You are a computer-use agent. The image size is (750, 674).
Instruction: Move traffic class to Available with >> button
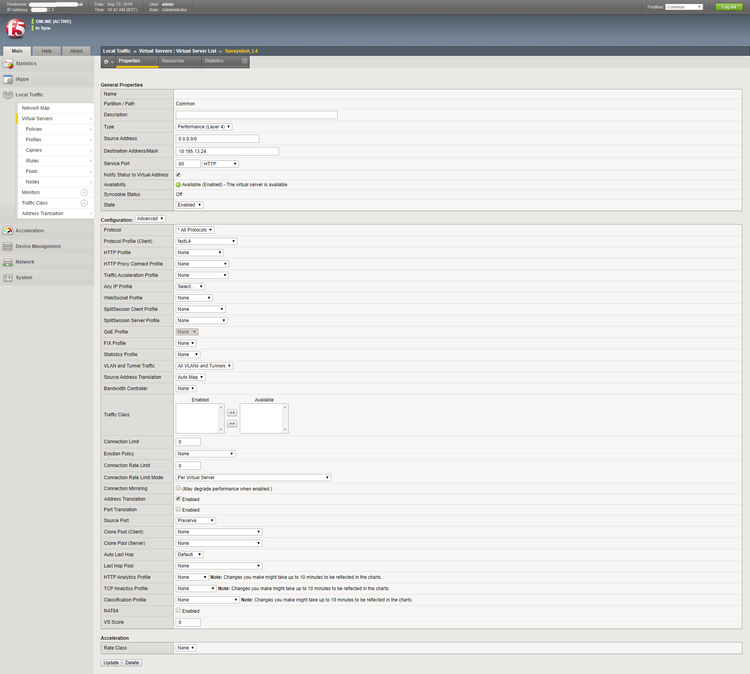pos(232,424)
